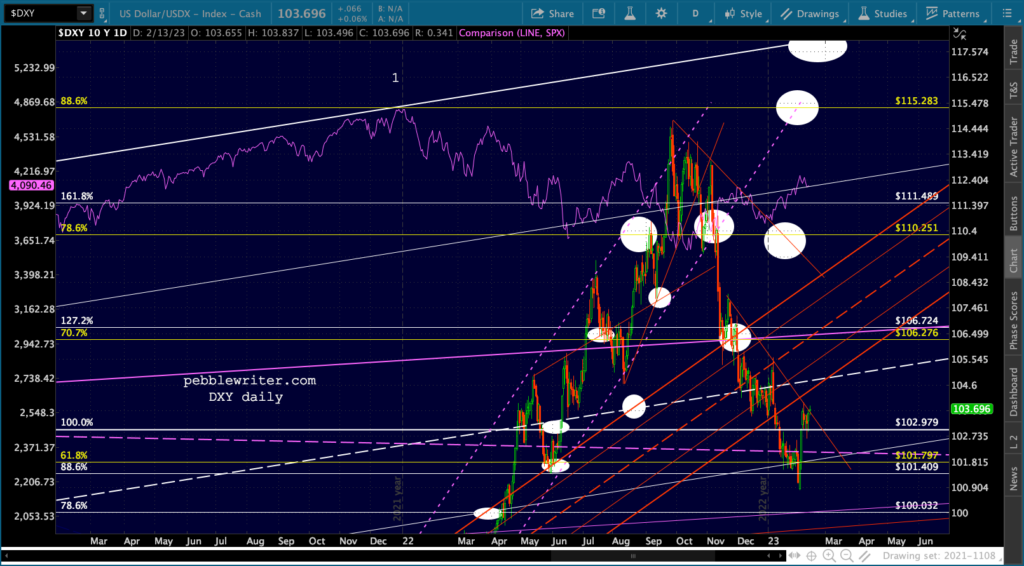1024x566 pixels.
Task: Click the crosshair pan tool icon
Action: tap(812, 556)
